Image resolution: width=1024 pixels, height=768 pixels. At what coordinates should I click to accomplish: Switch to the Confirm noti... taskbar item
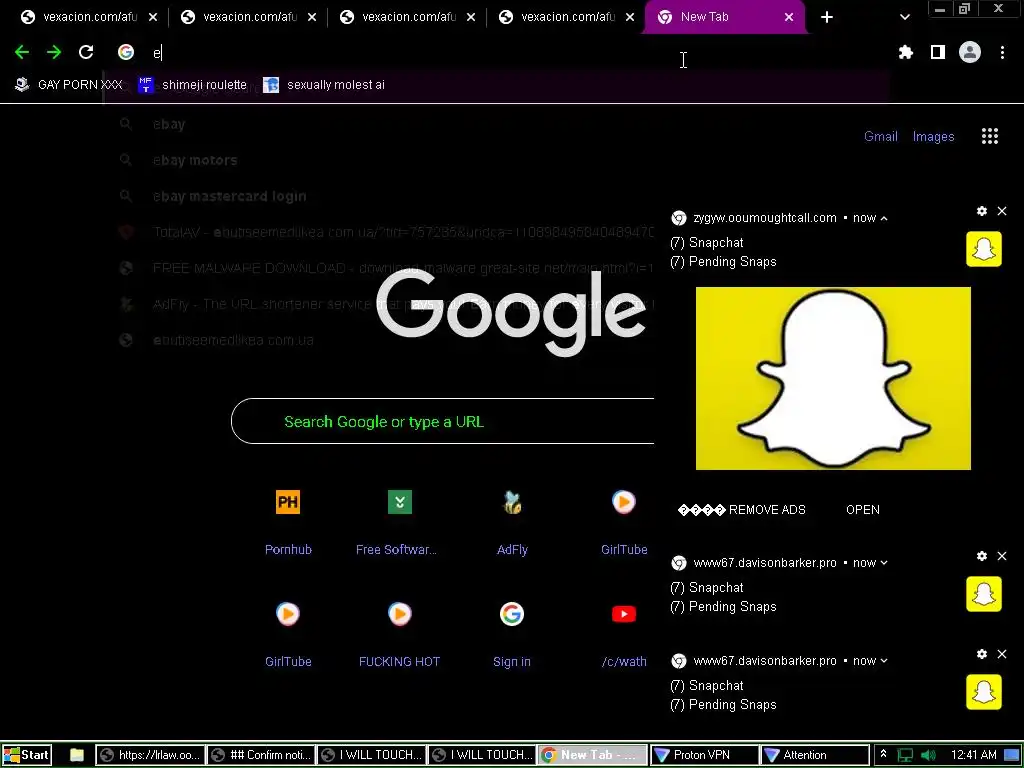click(x=261, y=755)
